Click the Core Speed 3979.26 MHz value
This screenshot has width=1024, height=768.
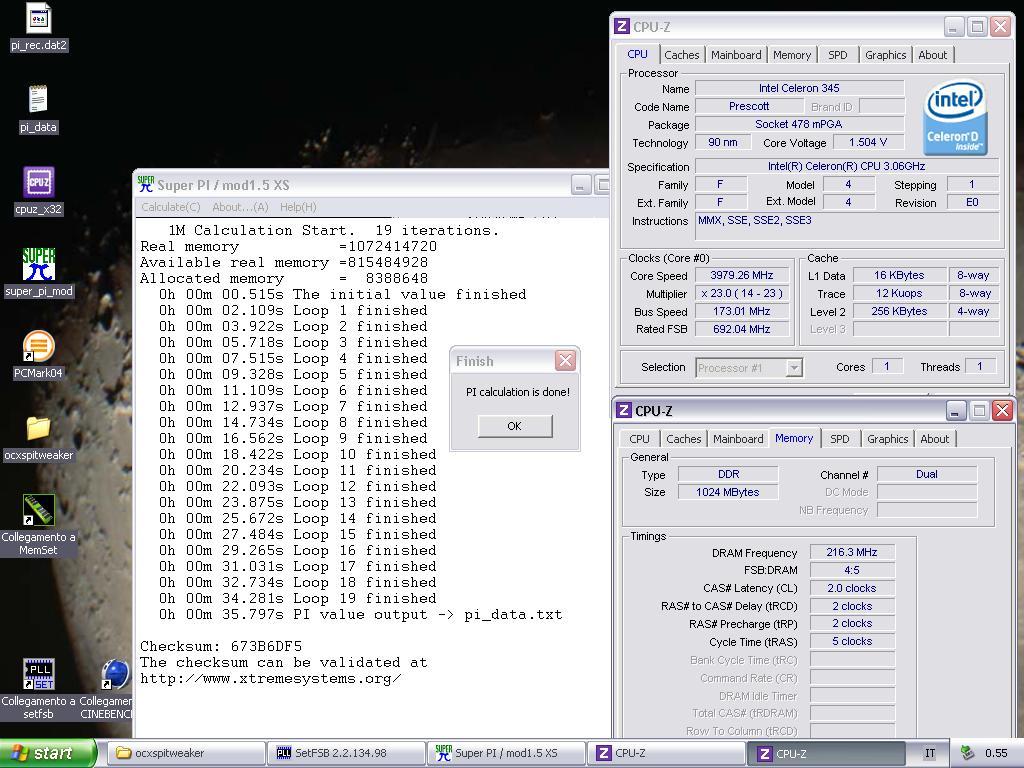point(742,276)
